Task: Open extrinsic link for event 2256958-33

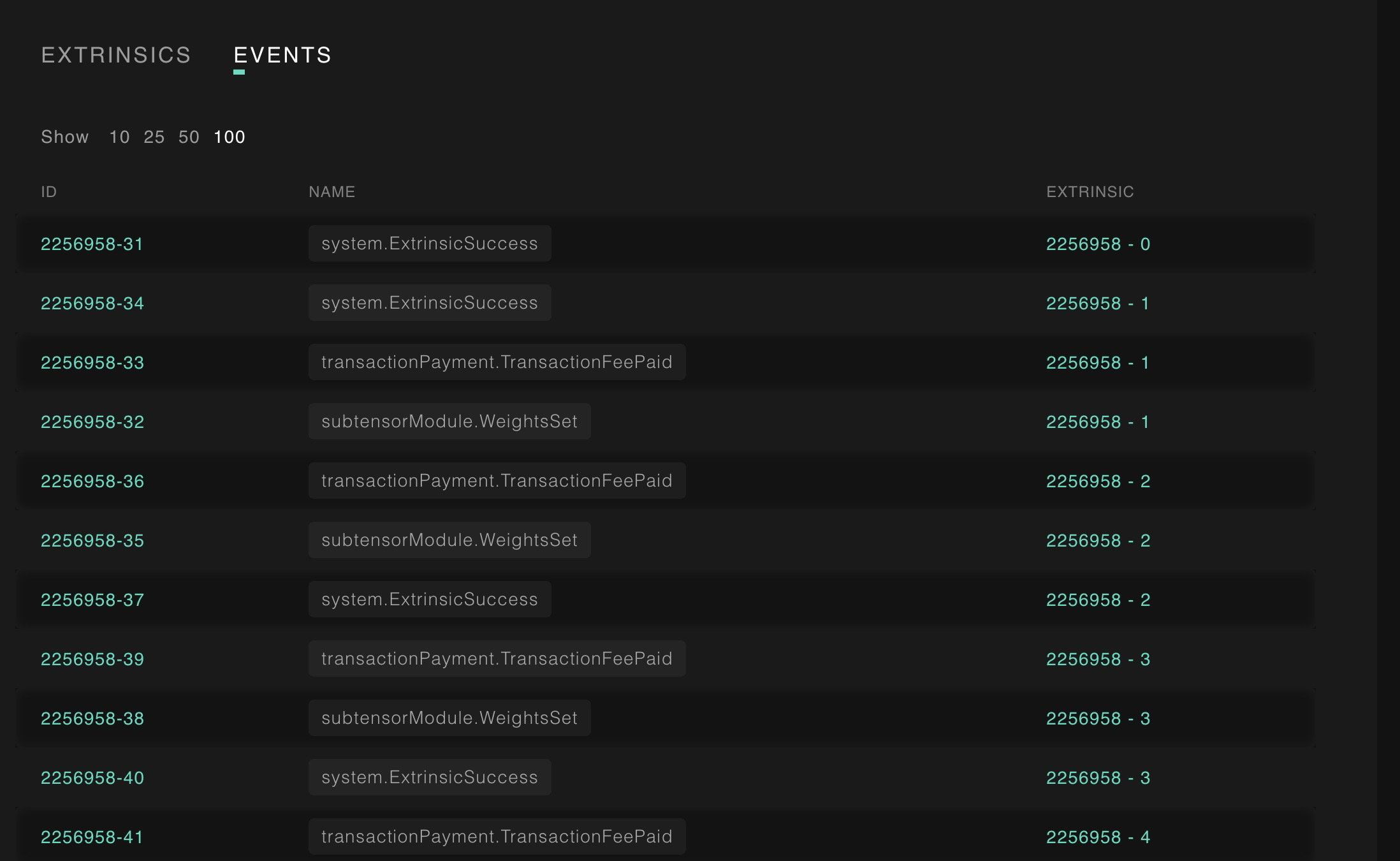Action: (1098, 363)
